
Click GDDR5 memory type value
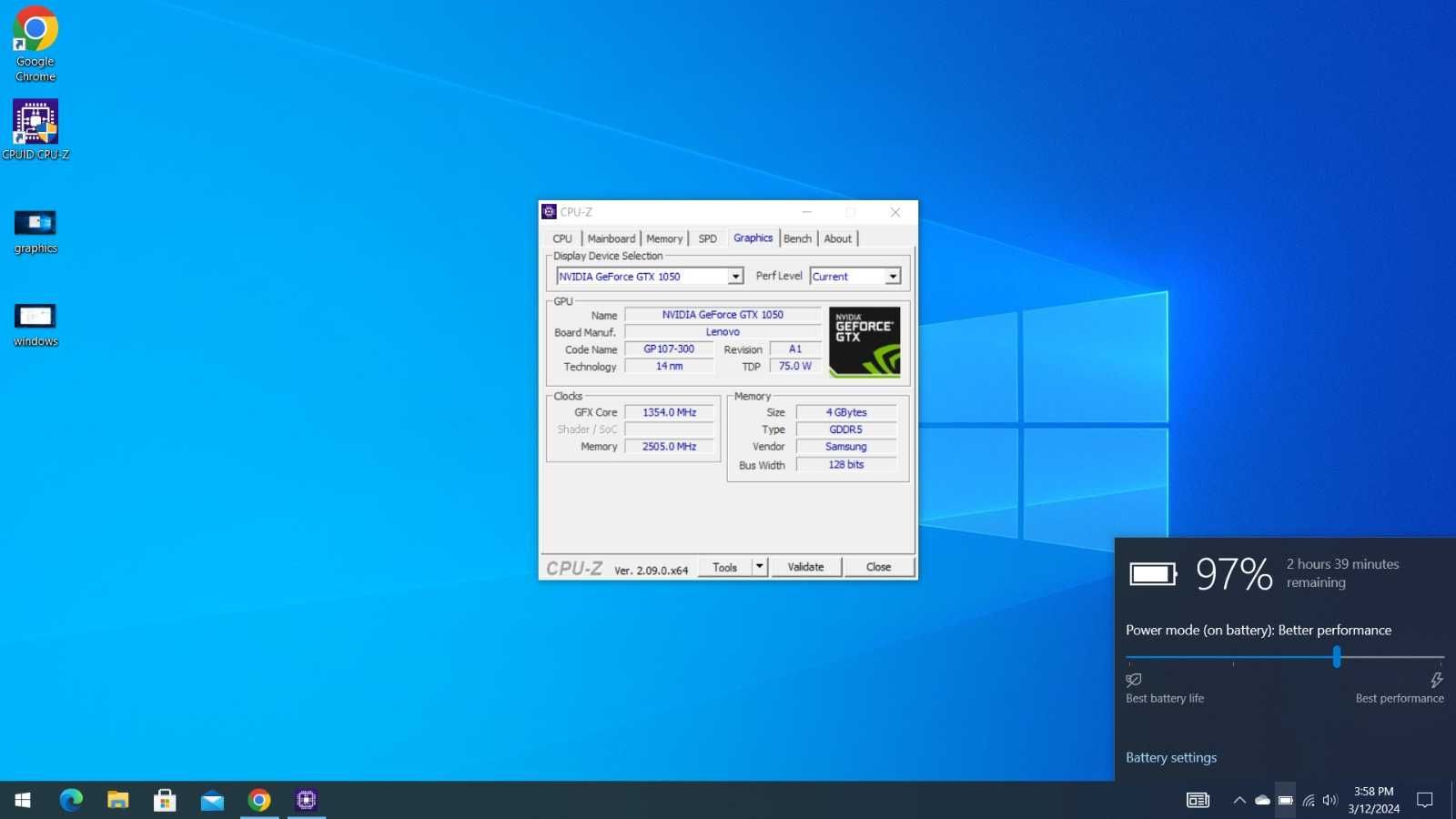(846, 430)
